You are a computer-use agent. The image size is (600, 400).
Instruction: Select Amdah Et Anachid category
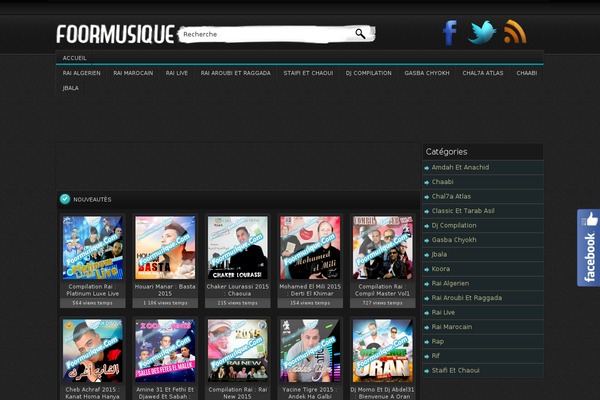click(x=460, y=167)
